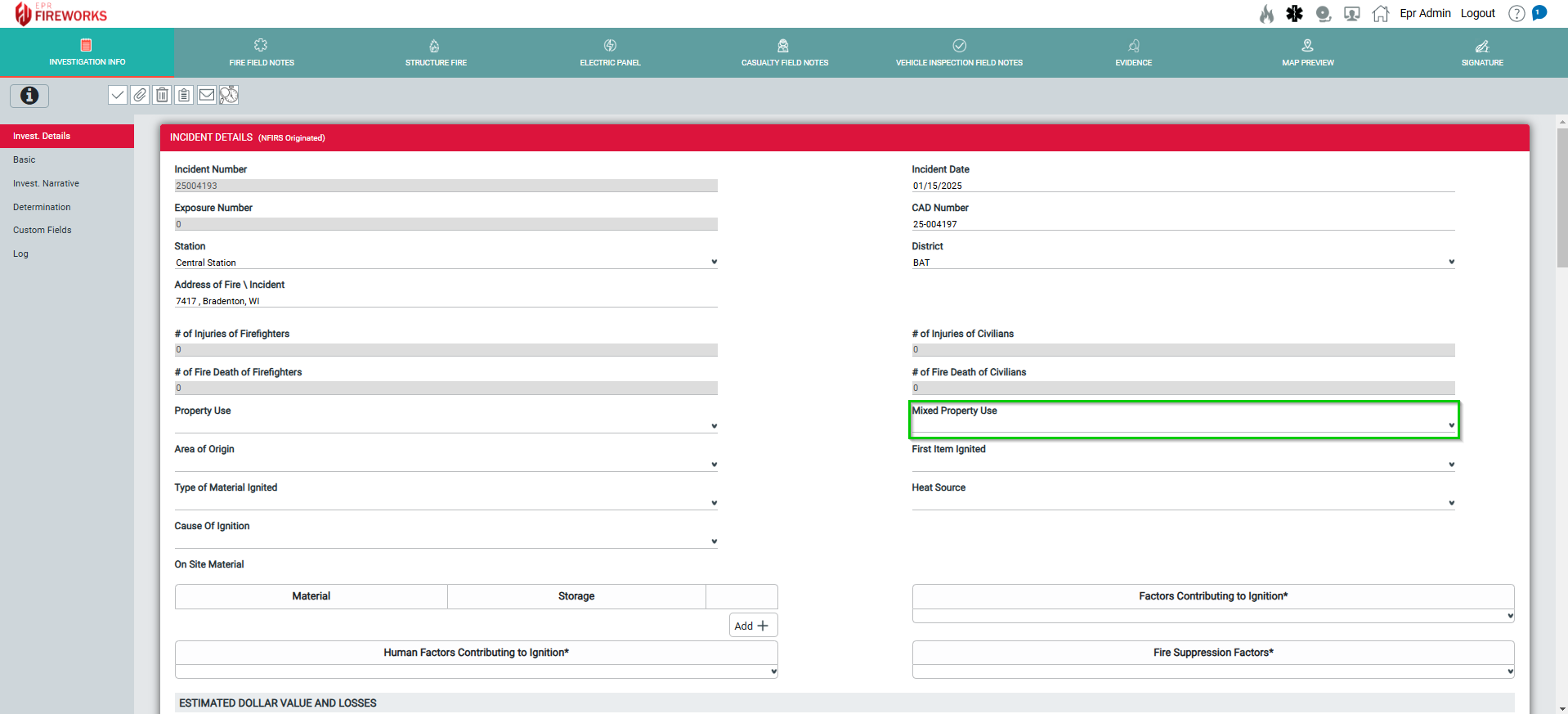The width and height of the screenshot is (1568, 714).
Task: Switch to the Structure Fire tab
Action: (x=436, y=53)
